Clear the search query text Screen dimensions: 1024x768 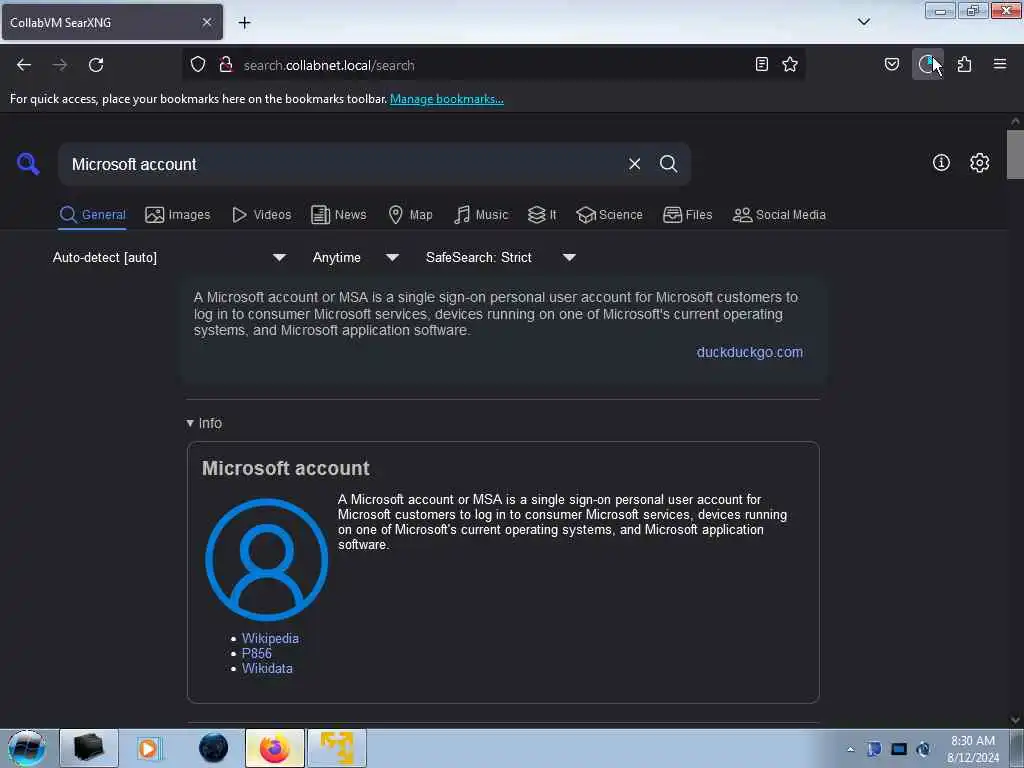pyautogui.click(x=634, y=164)
